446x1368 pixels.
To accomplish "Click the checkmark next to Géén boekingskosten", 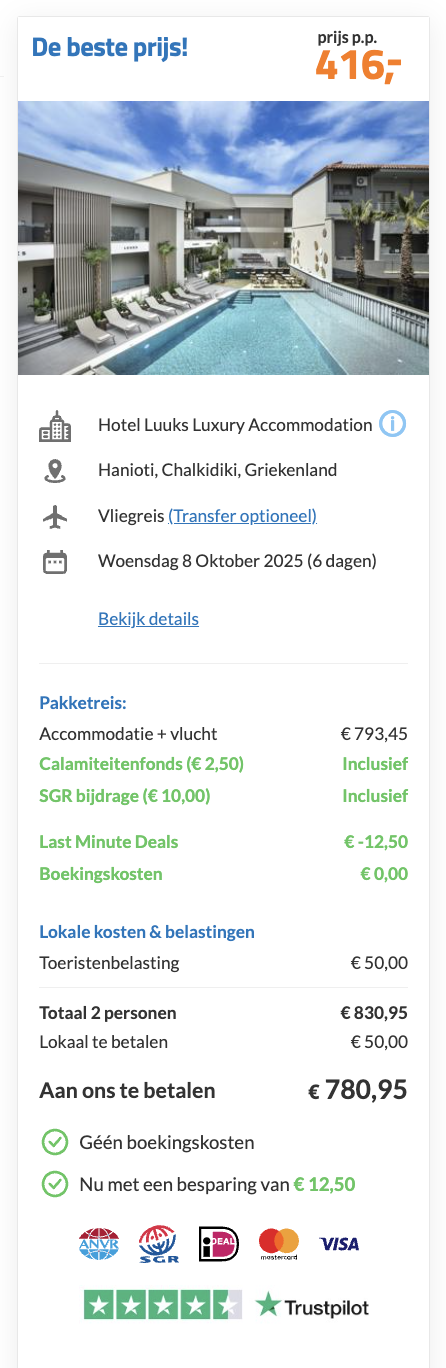I will tap(55, 1142).
